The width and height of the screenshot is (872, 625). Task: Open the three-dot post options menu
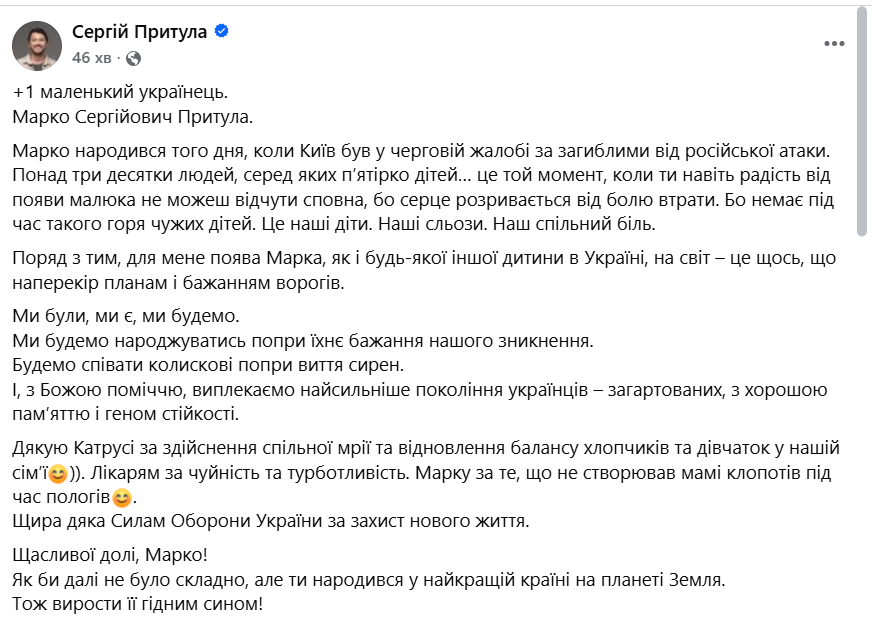834,44
